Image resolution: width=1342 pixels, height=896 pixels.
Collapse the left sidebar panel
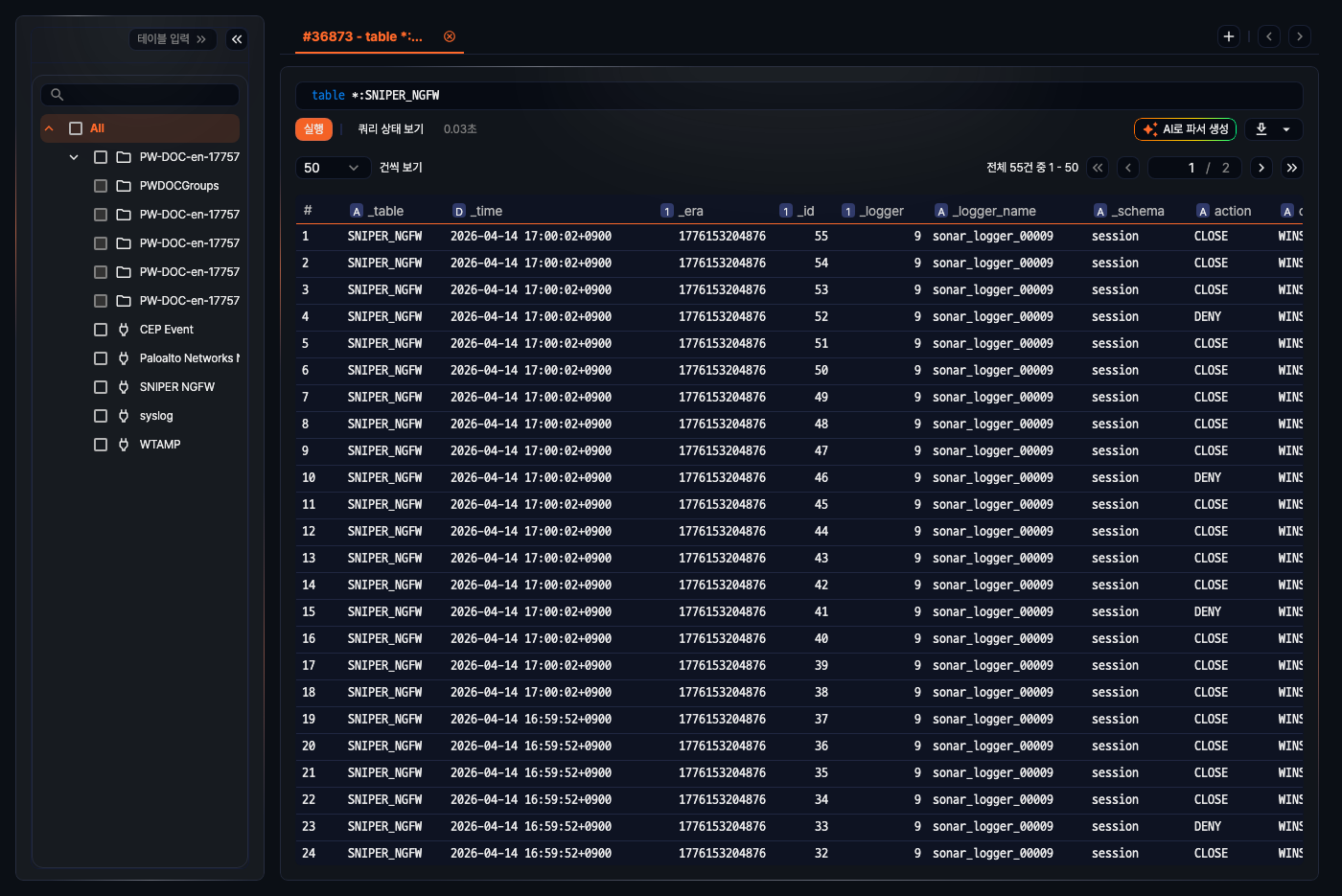coord(237,39)
